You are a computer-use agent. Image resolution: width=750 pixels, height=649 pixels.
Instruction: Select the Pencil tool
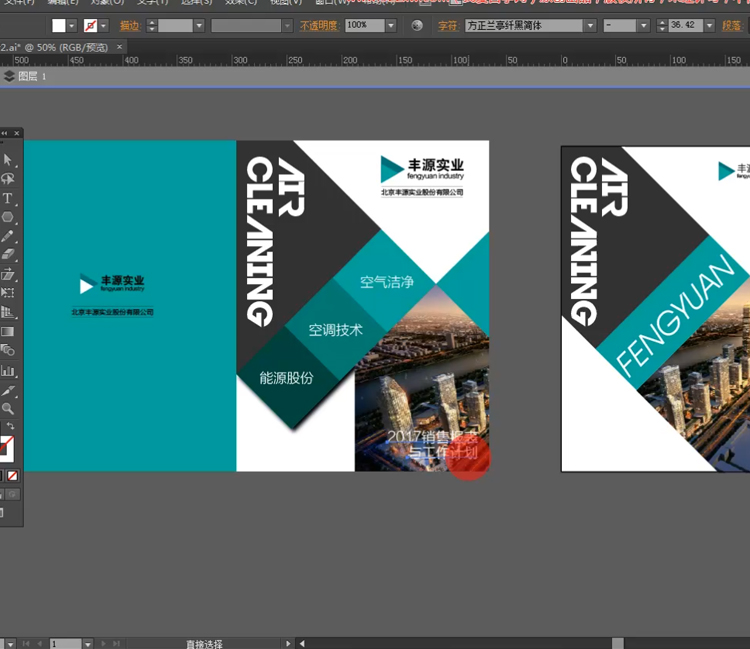tap(7, 236)
